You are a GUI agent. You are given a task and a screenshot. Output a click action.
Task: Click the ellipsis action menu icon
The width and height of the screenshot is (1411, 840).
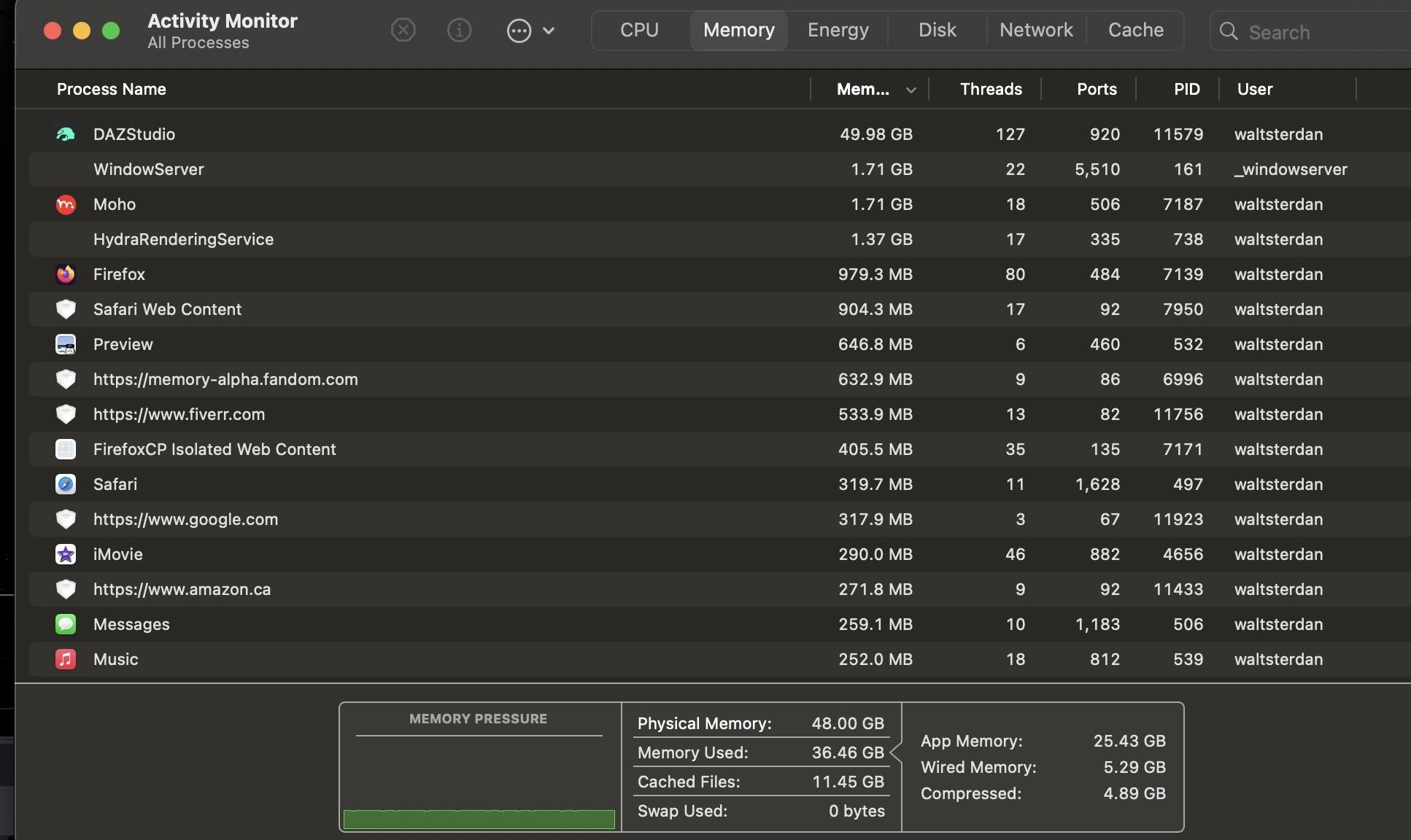coord(519,31)
